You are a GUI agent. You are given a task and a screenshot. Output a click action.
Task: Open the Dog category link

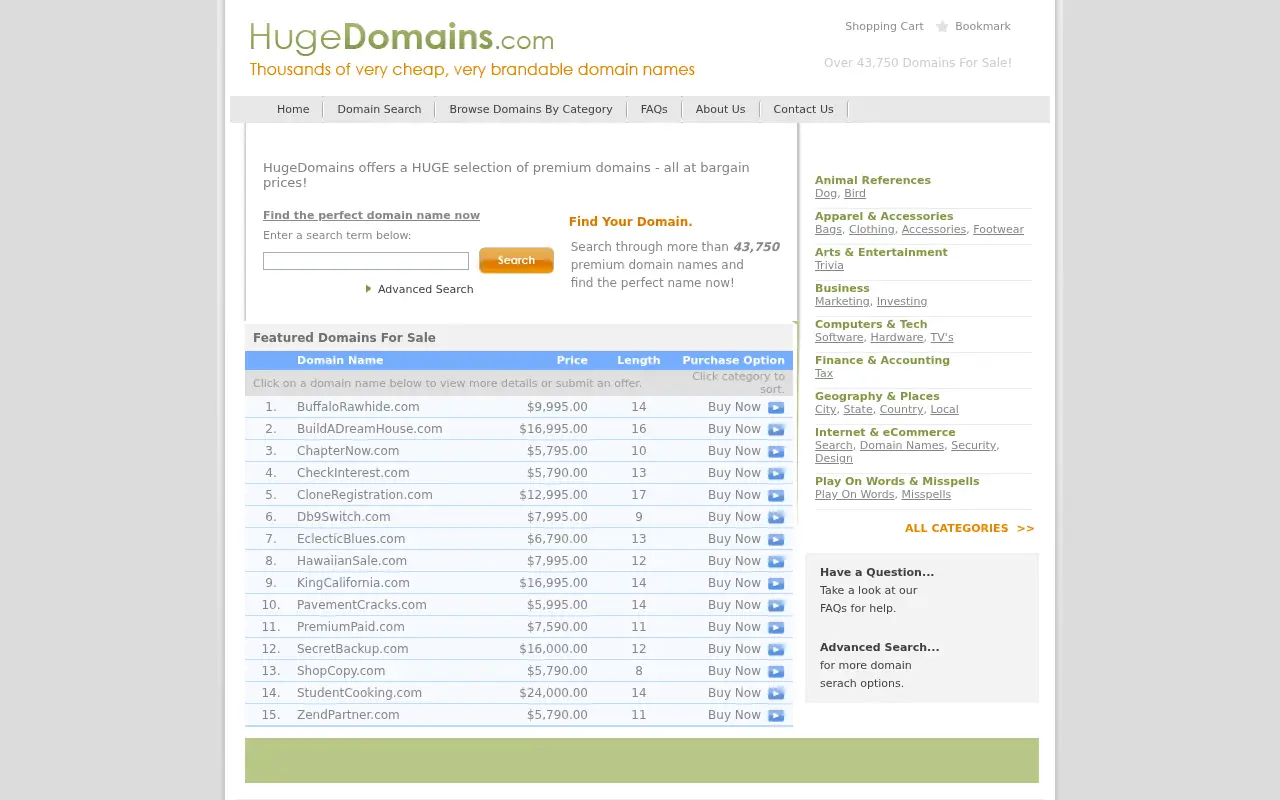(x=826, y=194)
